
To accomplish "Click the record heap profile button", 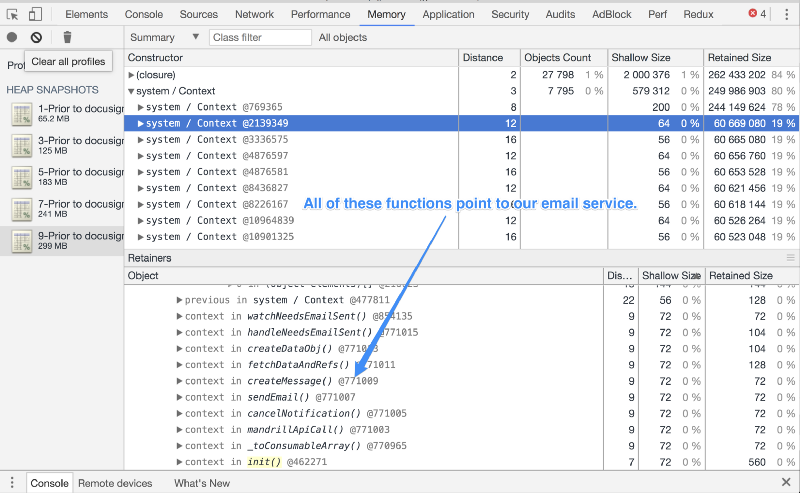I will click(x=12, y=37).
